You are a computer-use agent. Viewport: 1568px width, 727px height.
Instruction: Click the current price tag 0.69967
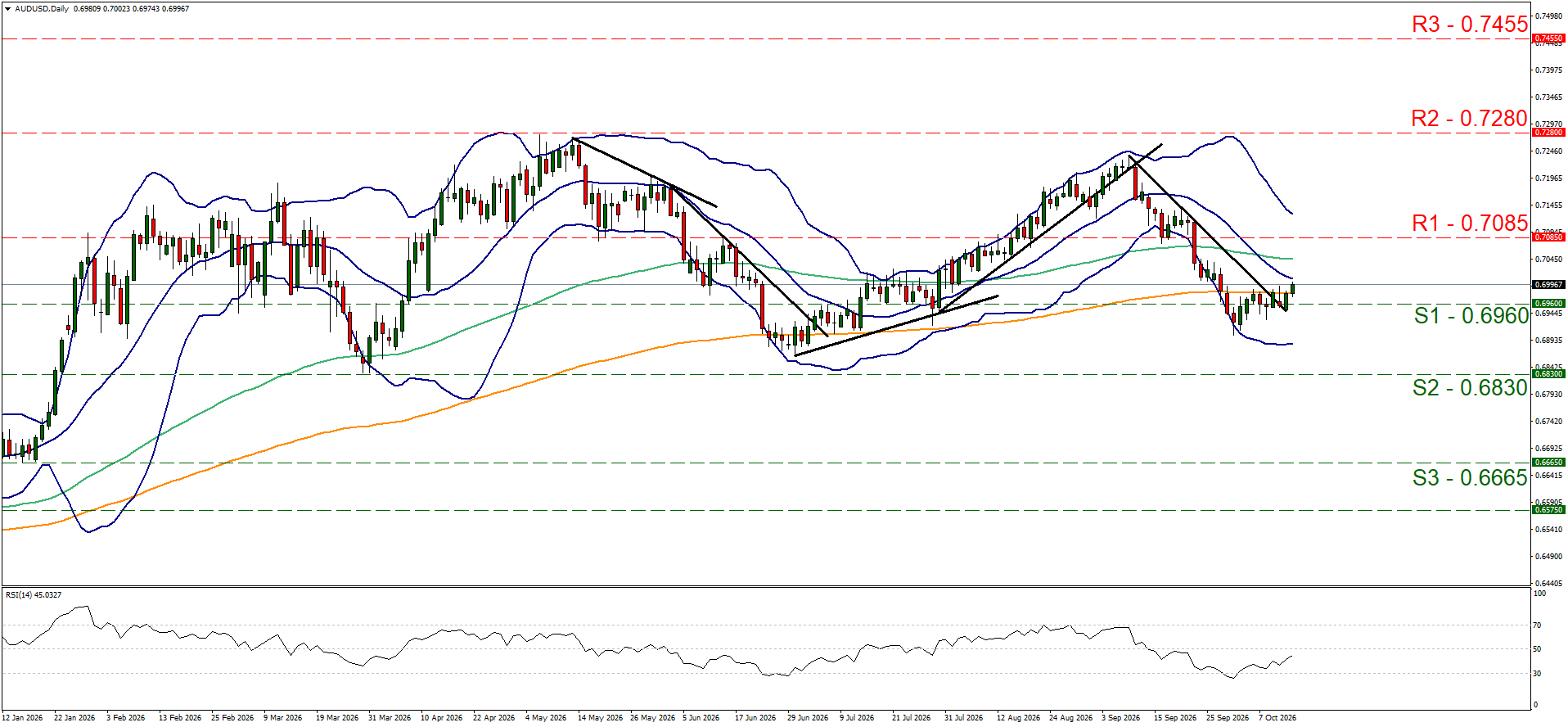[x=1548, y=285]
